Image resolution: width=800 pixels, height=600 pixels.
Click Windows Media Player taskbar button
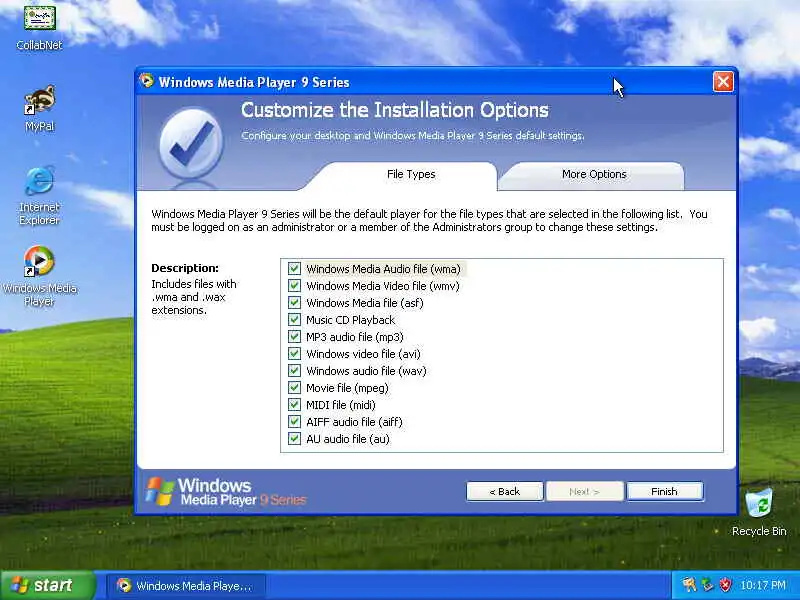(x=186, y=586)
